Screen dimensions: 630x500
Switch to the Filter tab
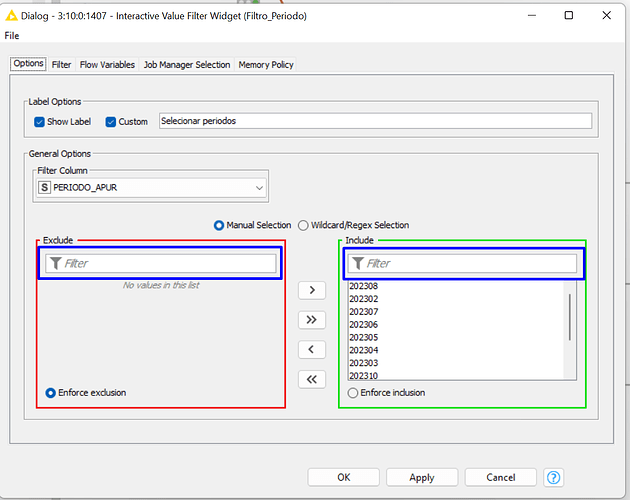click(x=61, y=65)
